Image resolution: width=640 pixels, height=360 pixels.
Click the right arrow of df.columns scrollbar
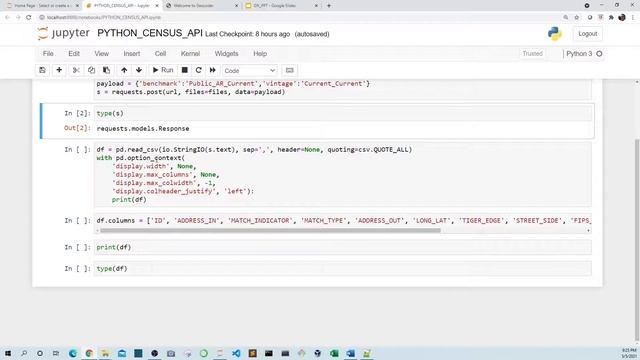click(588, 230)
